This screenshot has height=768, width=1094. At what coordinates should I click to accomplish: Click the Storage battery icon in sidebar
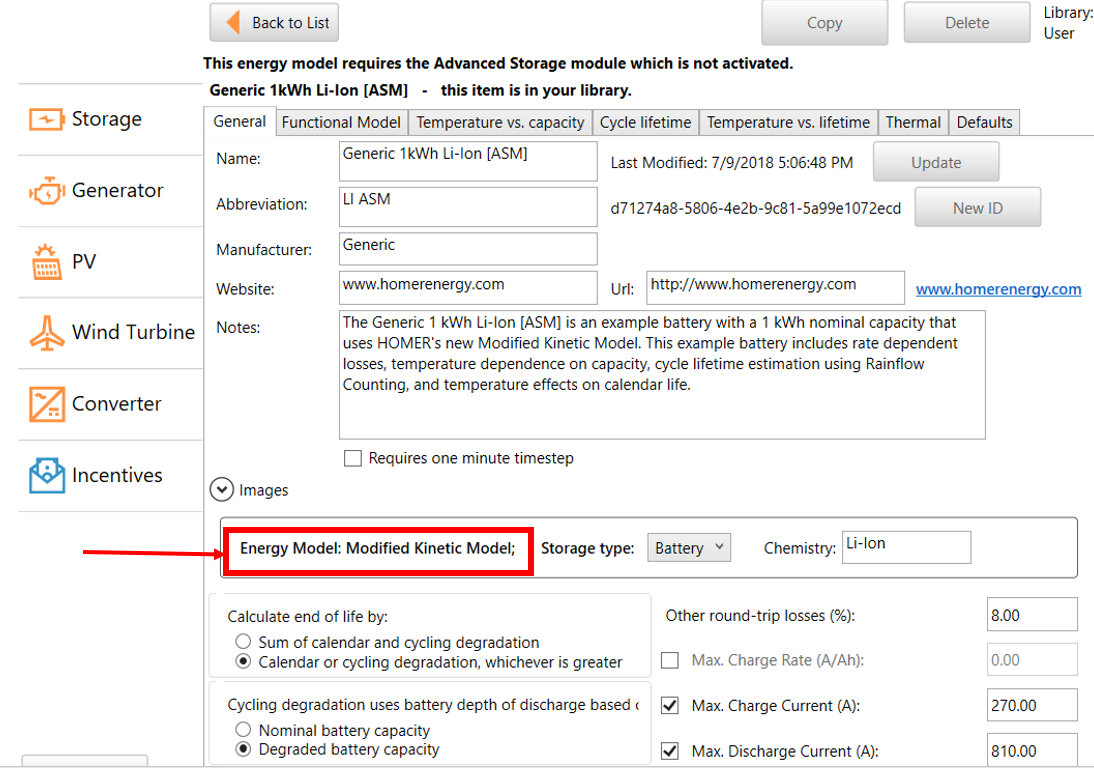tap(46, 120)
